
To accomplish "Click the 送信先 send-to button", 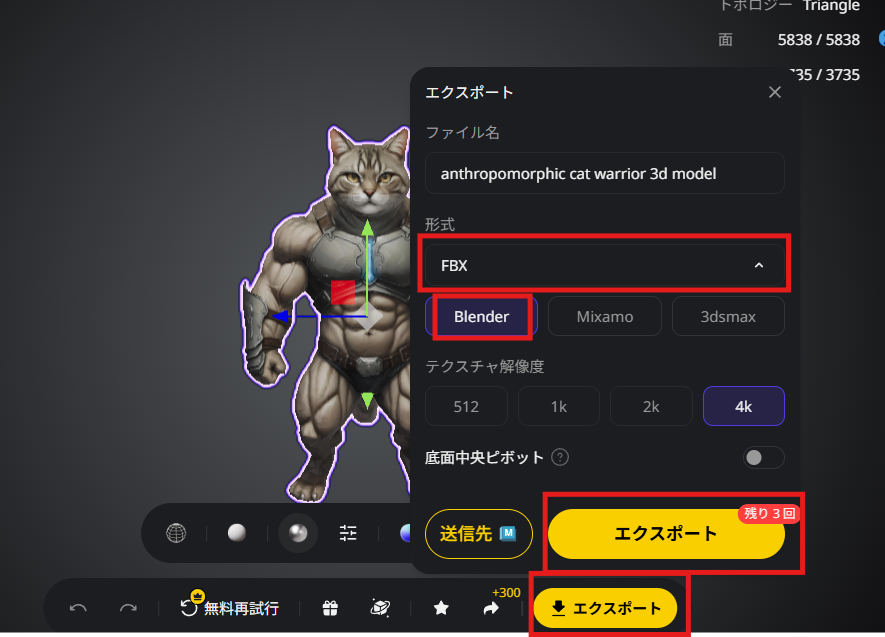I will tap(479, 534).
